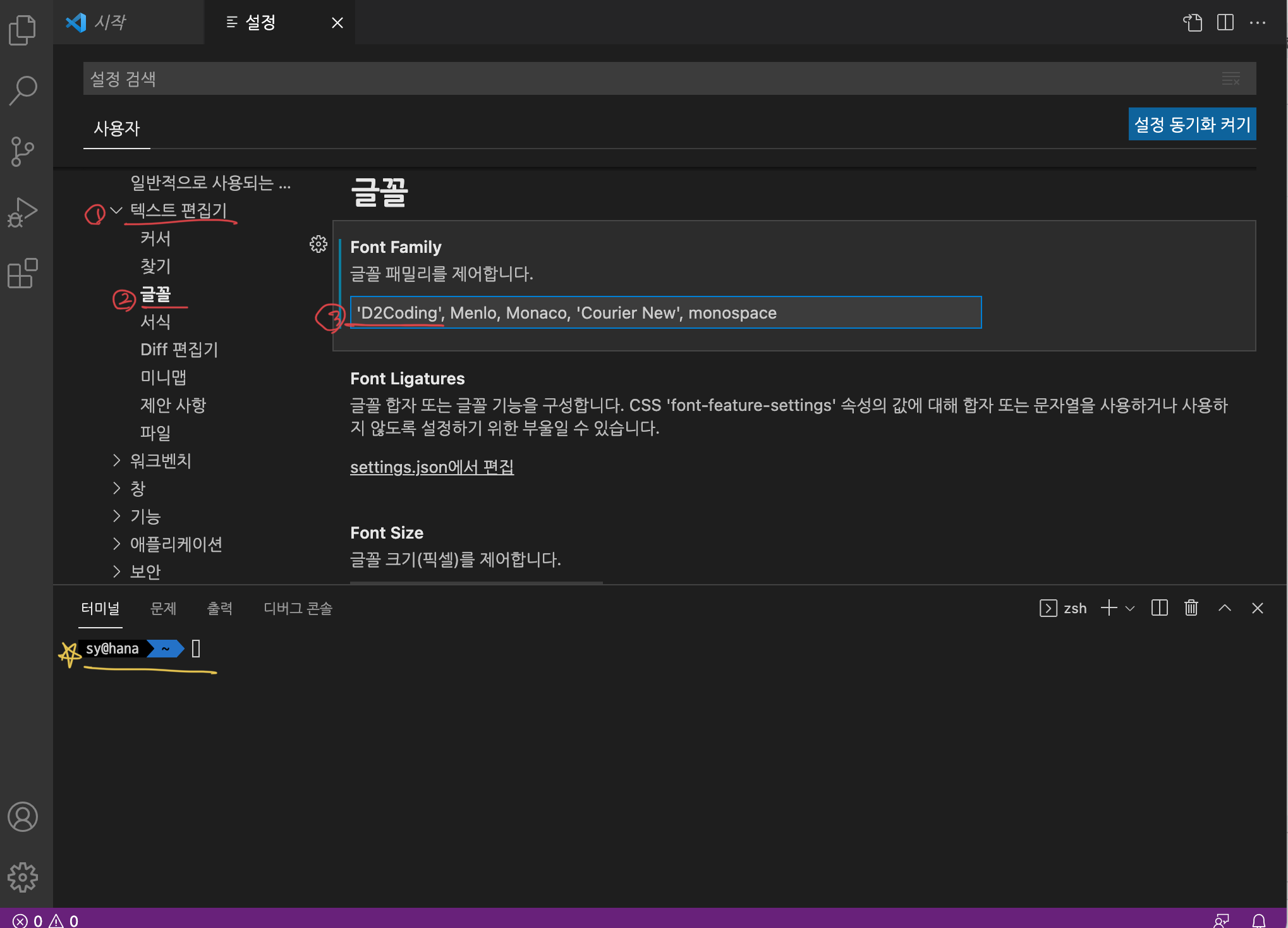Select 미니맵 in settings tree
Screen dimensions: 1288x928
163,377
